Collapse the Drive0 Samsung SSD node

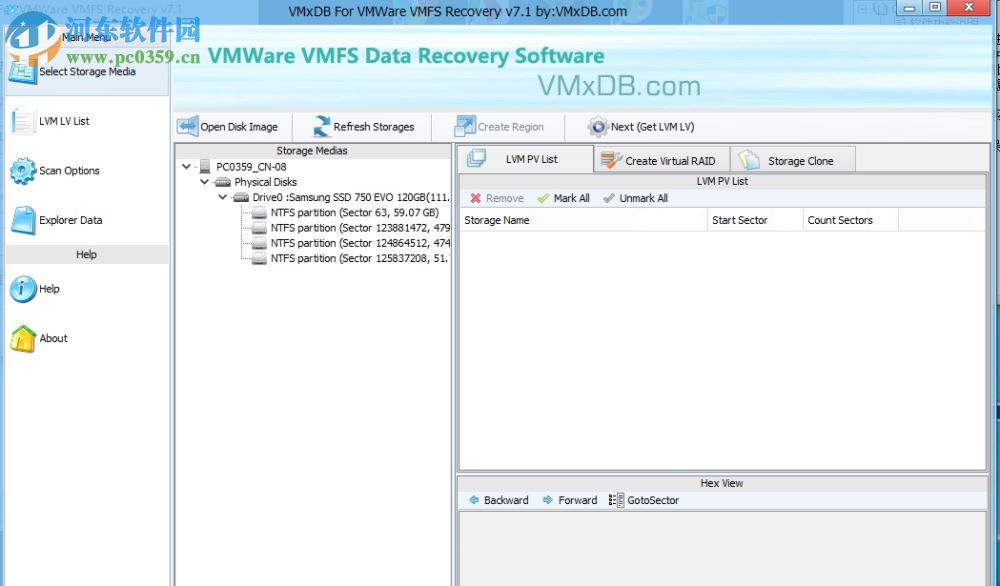[223, 197]
